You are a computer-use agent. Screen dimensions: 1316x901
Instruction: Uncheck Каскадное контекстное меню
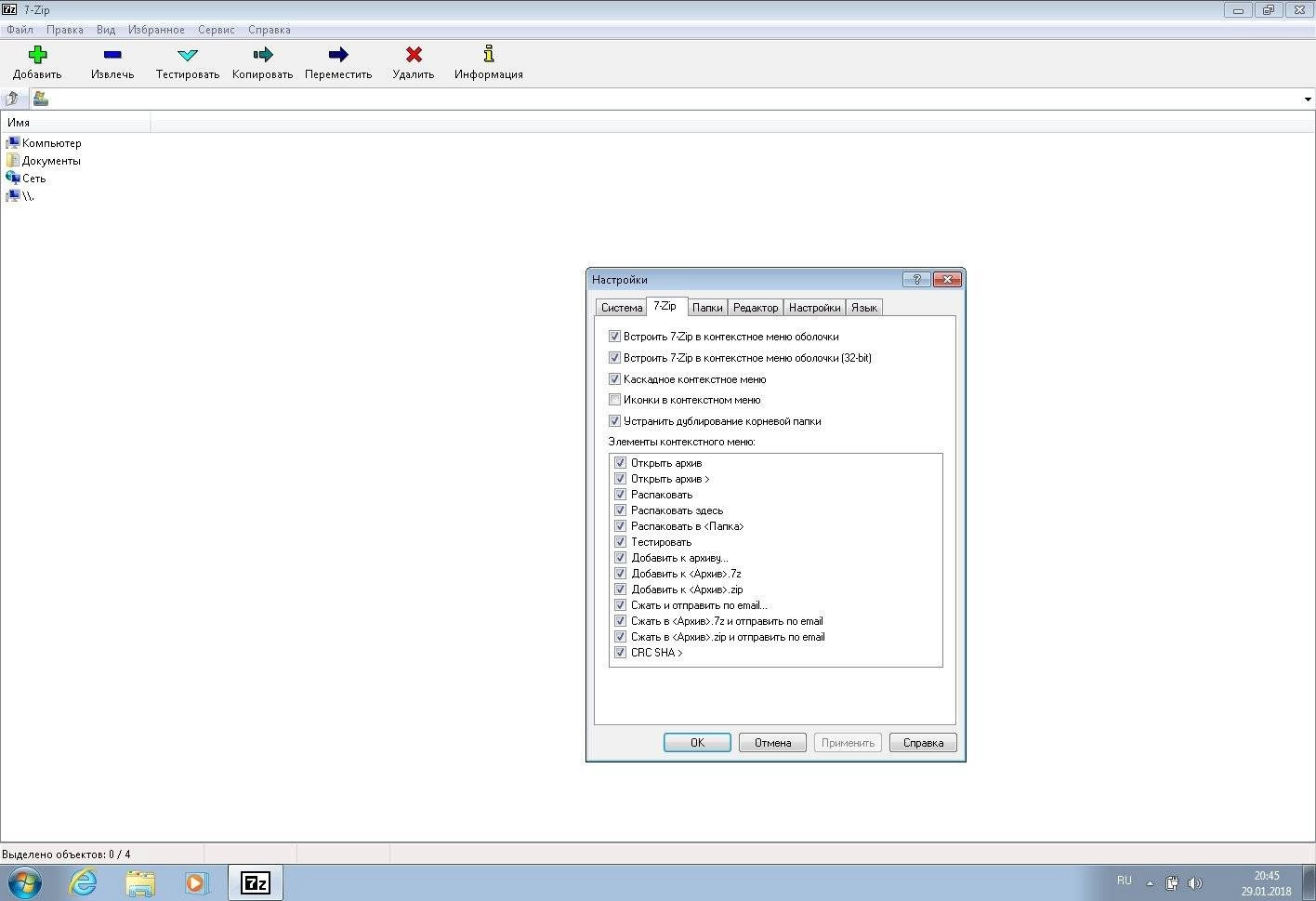[x=614, y=379]
